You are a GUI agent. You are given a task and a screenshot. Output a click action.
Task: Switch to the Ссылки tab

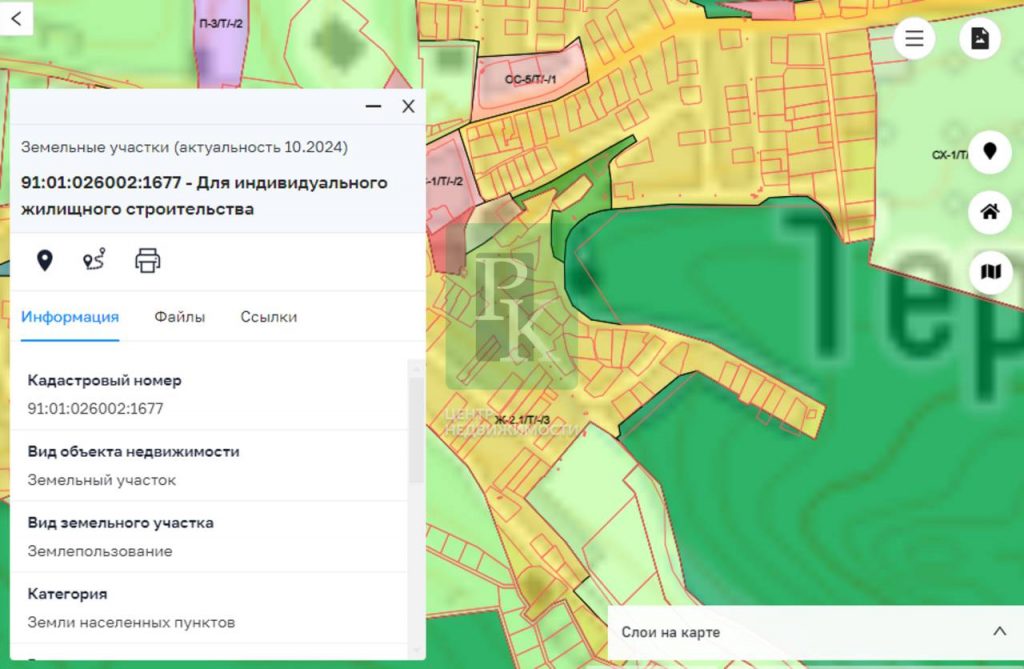(x=268, y=317)
